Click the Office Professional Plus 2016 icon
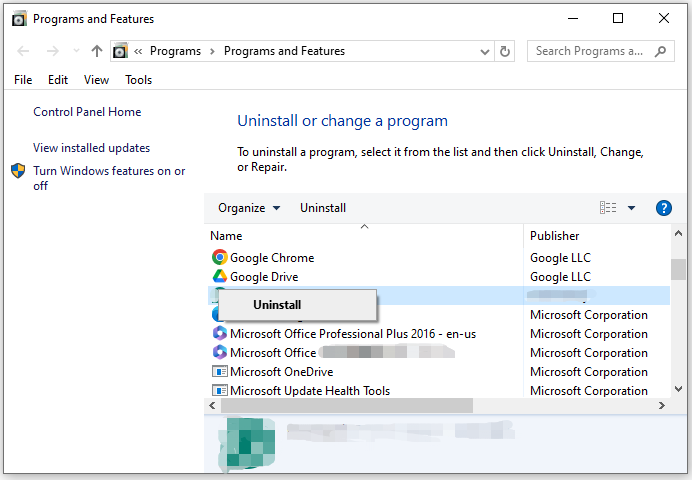The height and width of the screenshot is (480, 692). 219,333
